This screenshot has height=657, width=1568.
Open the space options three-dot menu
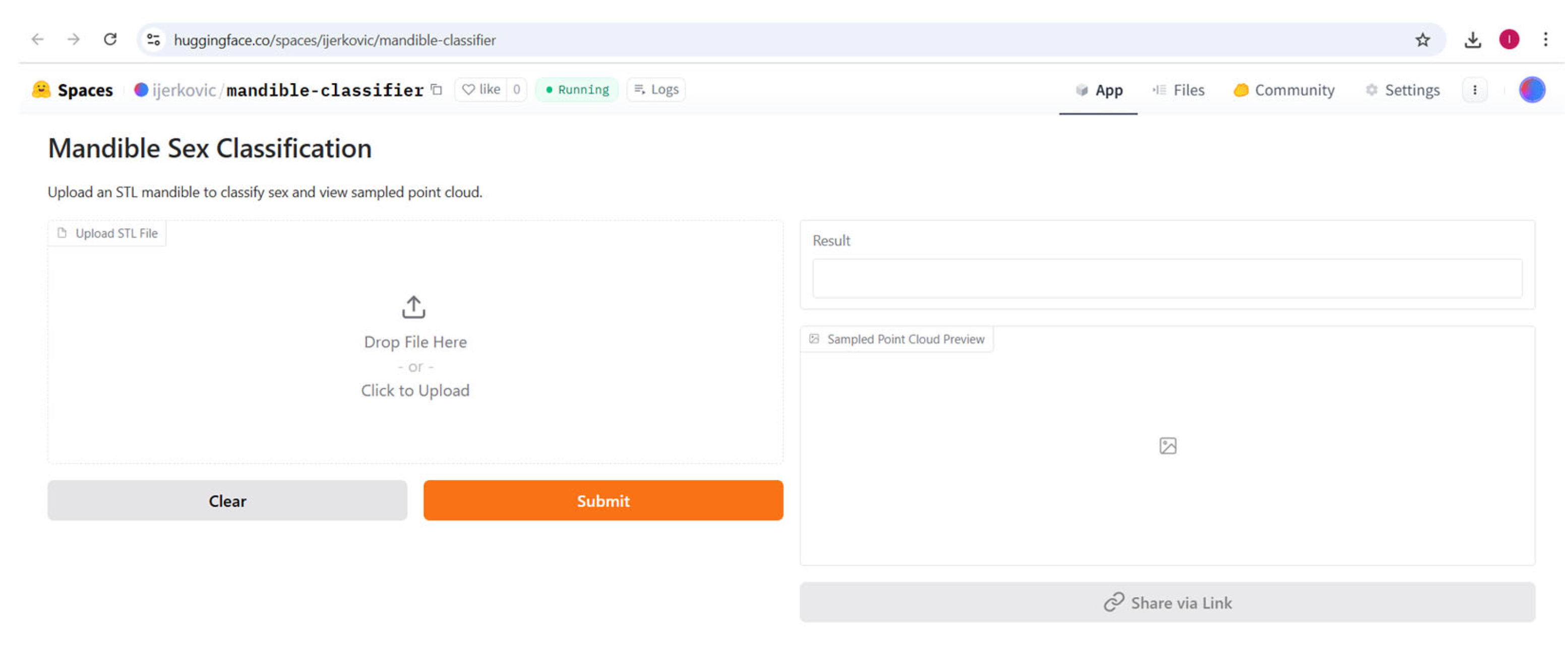coord(1474,90)
